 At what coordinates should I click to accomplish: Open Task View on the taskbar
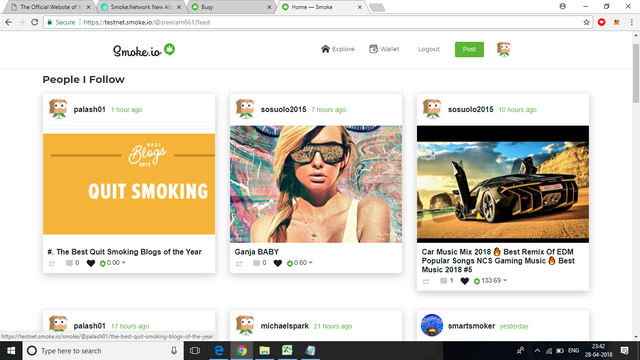pyautogui.click(x=195, y=351)
